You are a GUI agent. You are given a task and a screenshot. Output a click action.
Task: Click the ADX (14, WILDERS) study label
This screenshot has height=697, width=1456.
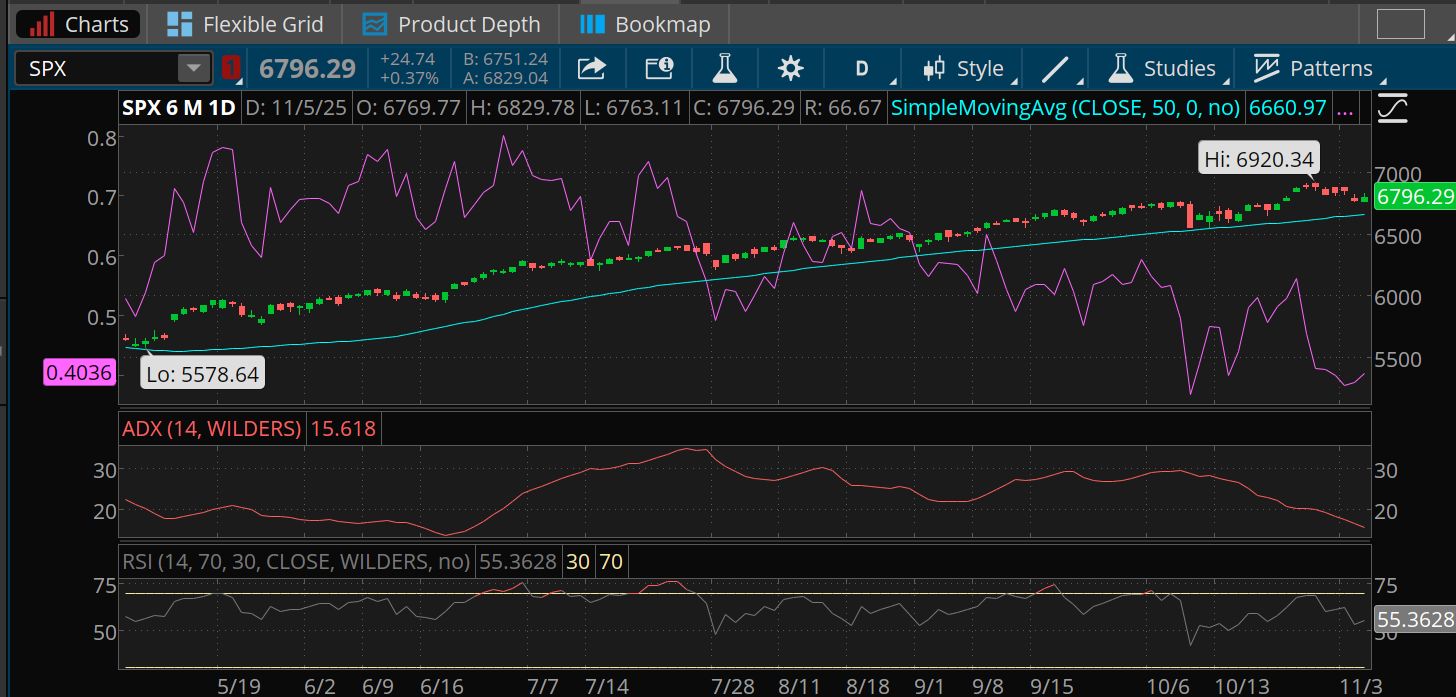212,428
